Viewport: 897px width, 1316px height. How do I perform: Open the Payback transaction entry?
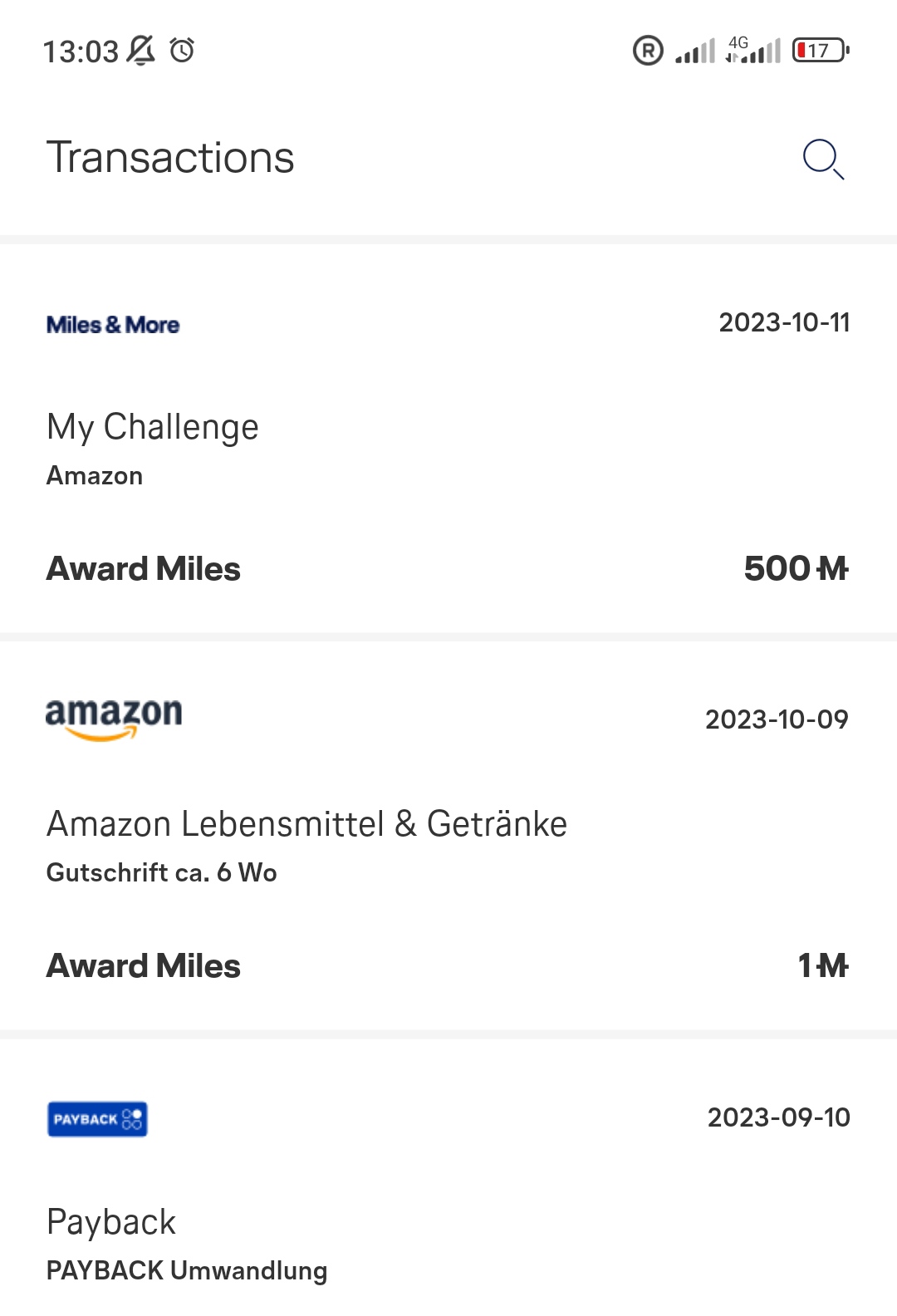pos(111,1222)
